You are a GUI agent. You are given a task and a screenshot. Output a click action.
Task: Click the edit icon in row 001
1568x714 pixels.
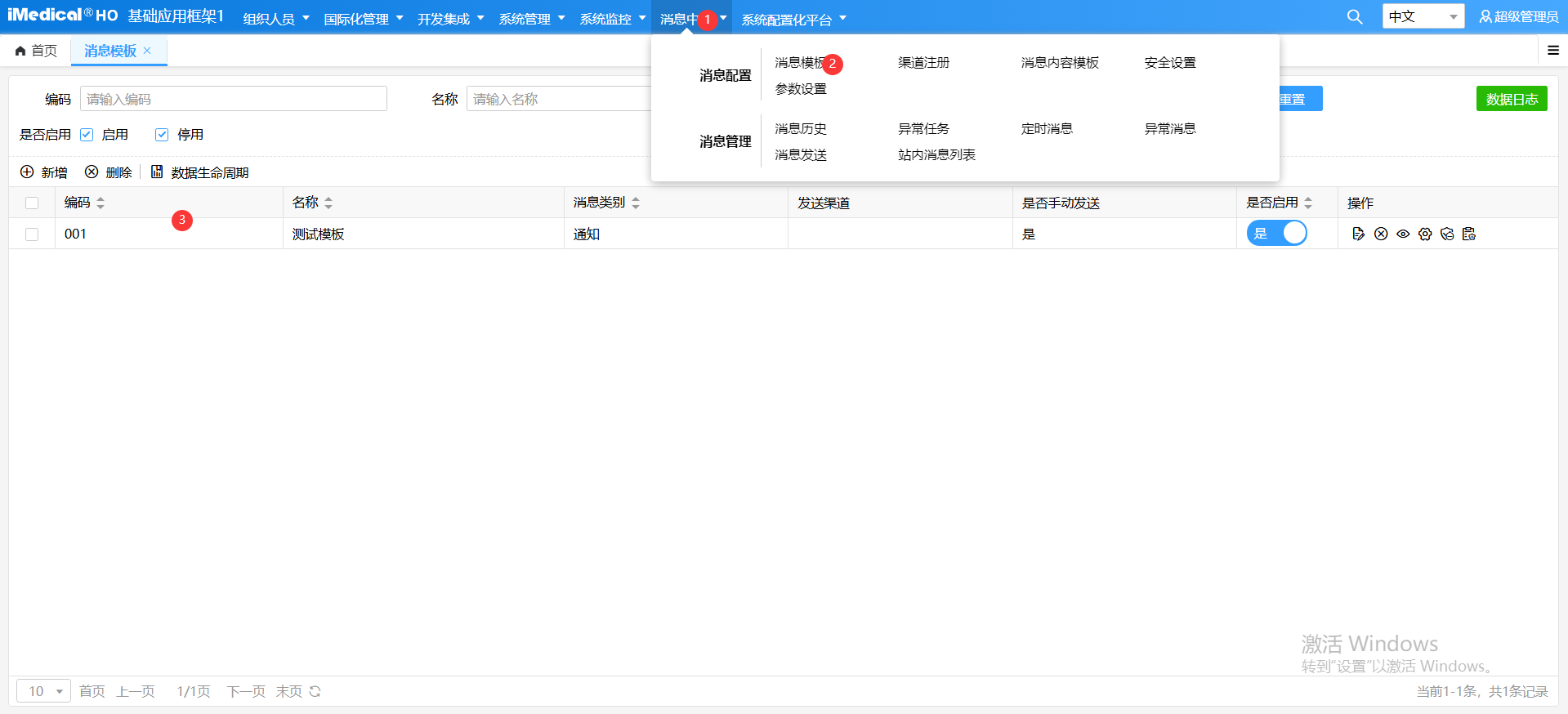pyautogui.click(x=1358, y=234)
